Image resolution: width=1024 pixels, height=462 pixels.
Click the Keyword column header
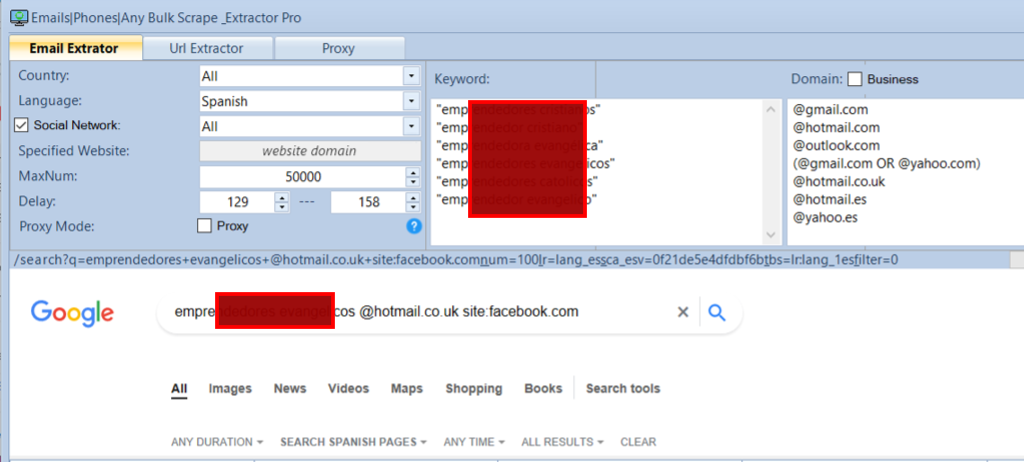[461, 79]
